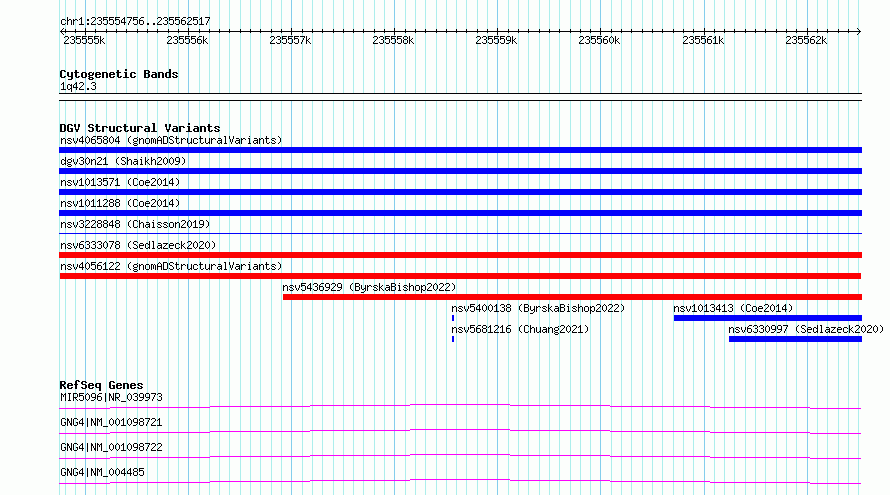
Task: Select the blue bar below nsv1013571
Action: pyautogui.click(x=460, y=192)
